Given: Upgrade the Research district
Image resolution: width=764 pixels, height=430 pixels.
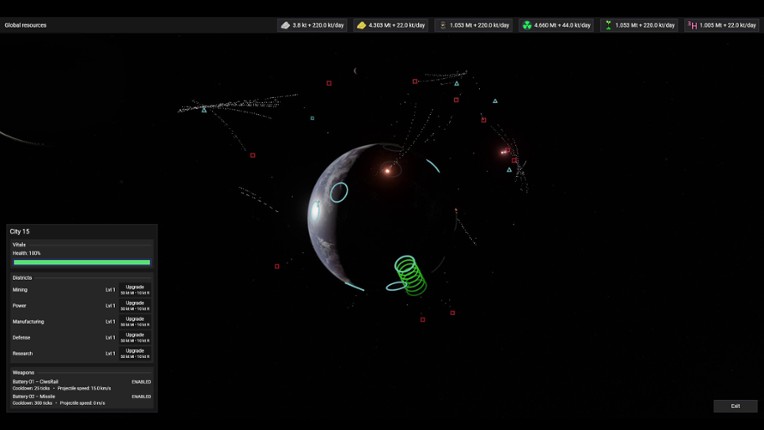Looking at the screenshot, I should pos(135,353).
